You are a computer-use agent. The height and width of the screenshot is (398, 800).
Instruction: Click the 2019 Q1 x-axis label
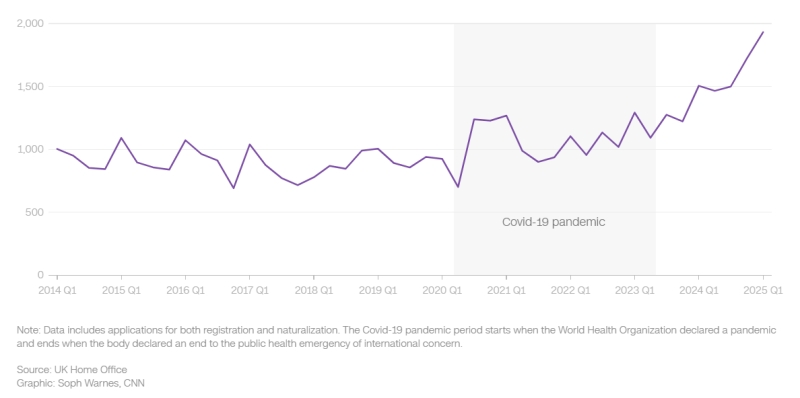click(378, 290)
